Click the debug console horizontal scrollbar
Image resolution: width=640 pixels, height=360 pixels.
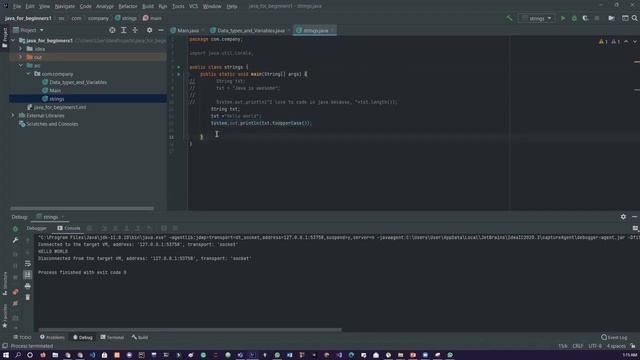190,330
